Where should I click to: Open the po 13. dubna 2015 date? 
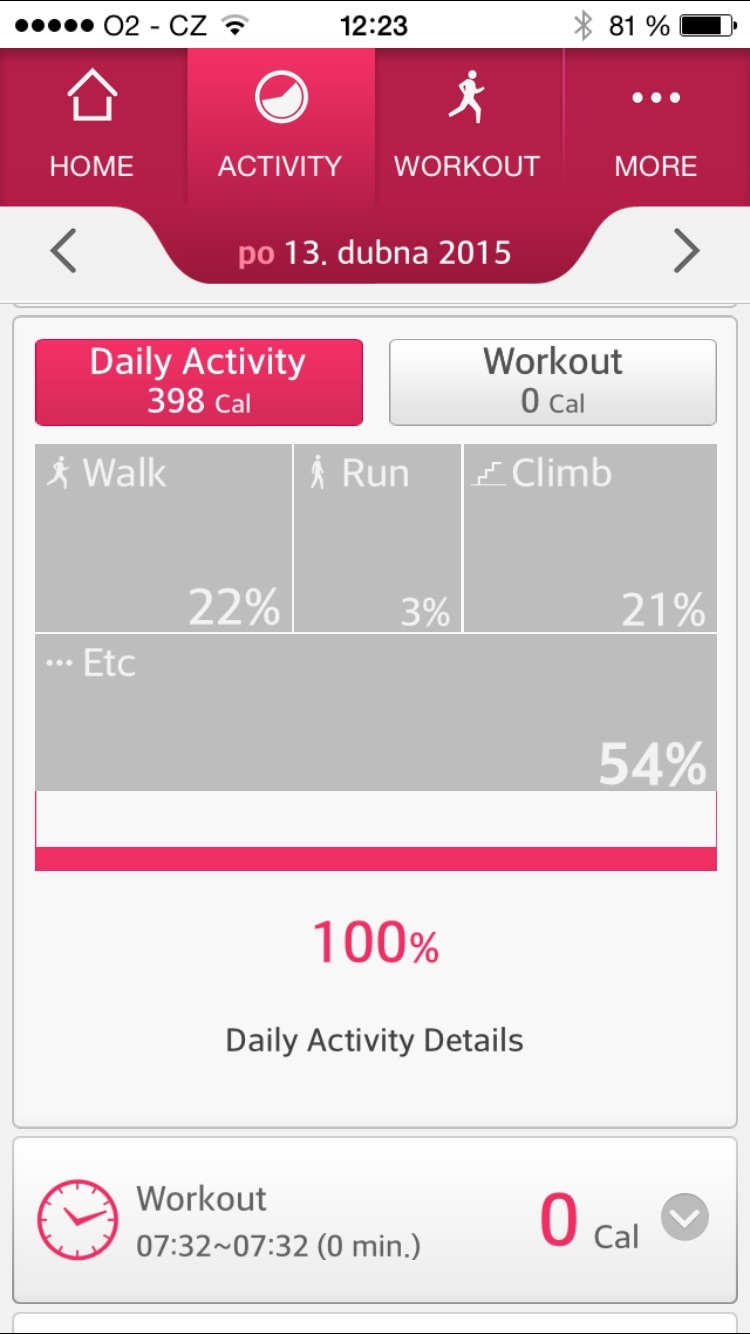pyautogui.click(x=375, y=252)
